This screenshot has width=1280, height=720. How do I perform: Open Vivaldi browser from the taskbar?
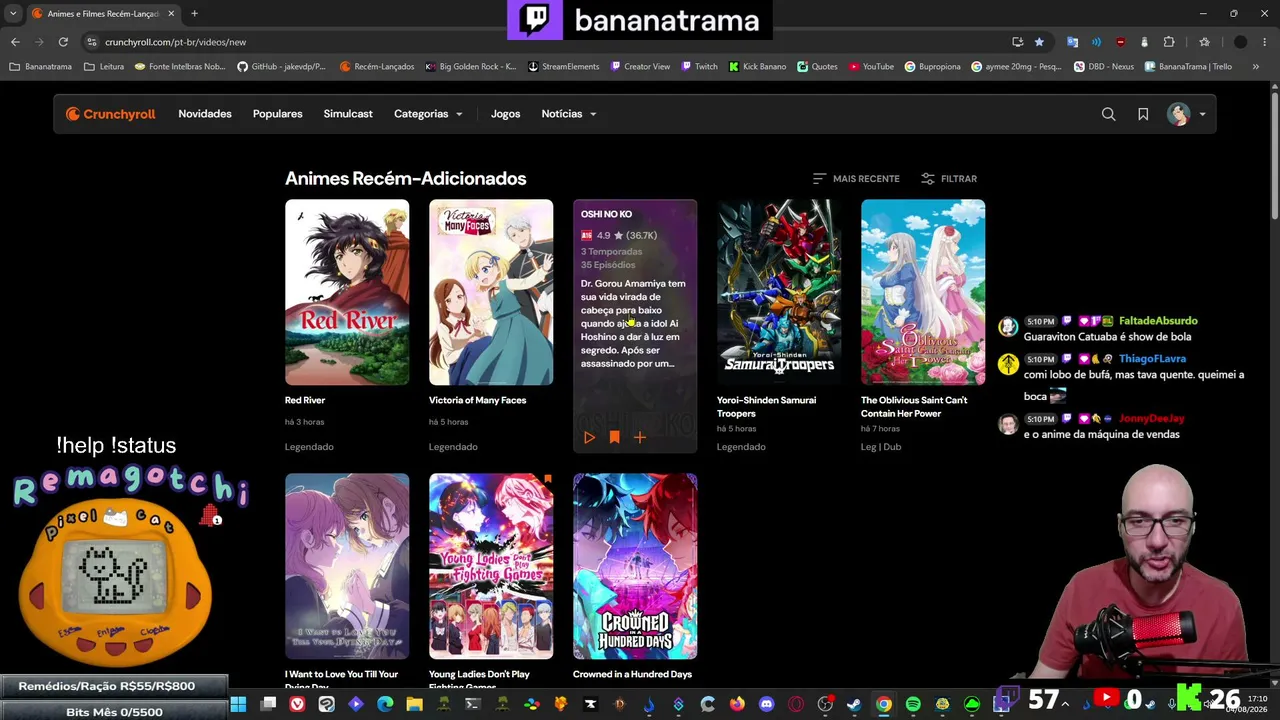[297, 704]
